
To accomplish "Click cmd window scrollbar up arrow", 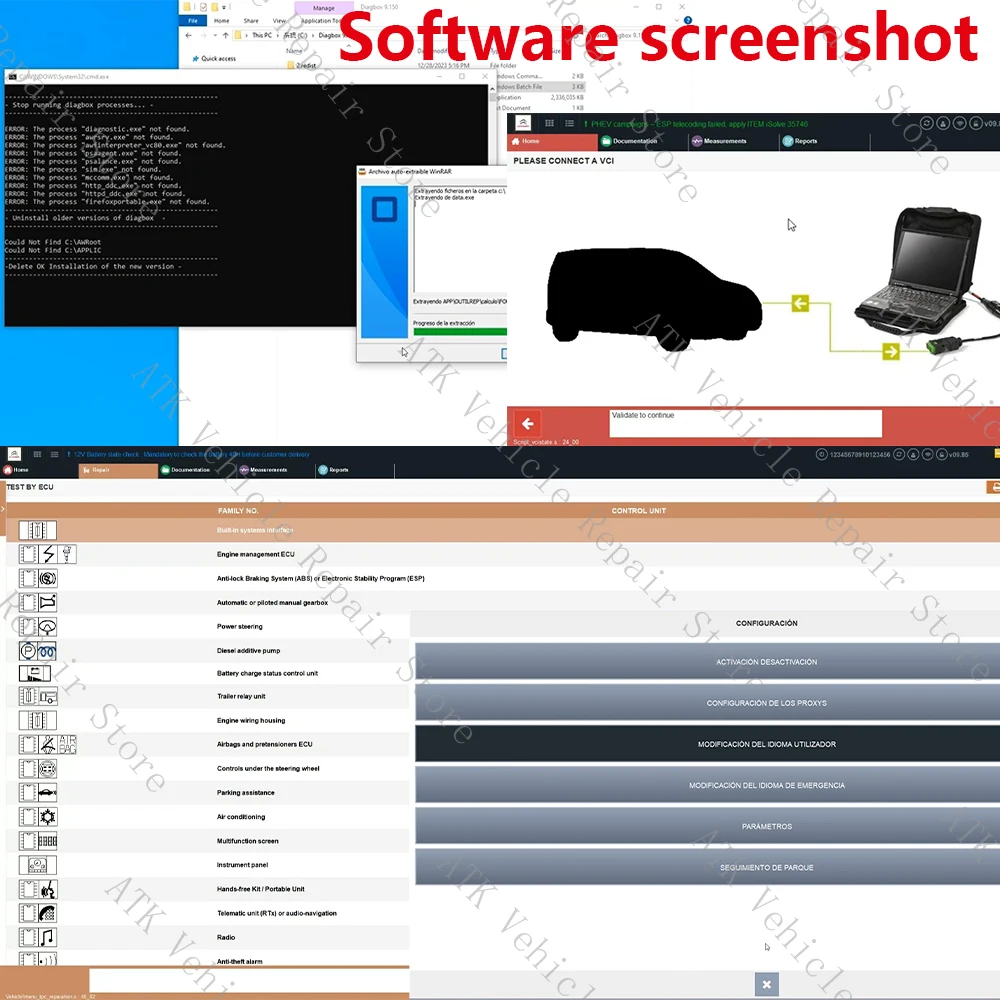I will (492, 89).
